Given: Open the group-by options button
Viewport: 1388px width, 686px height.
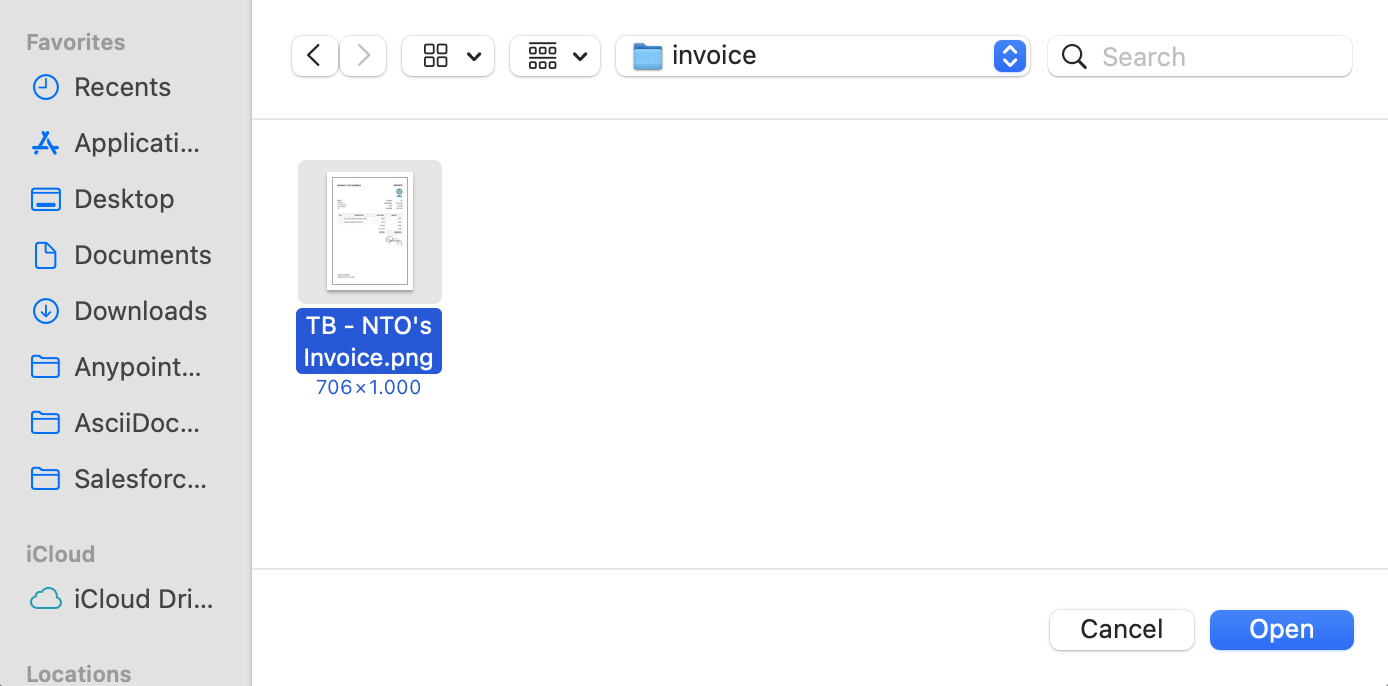Looking at the screenshot, I should coord(555,56).
